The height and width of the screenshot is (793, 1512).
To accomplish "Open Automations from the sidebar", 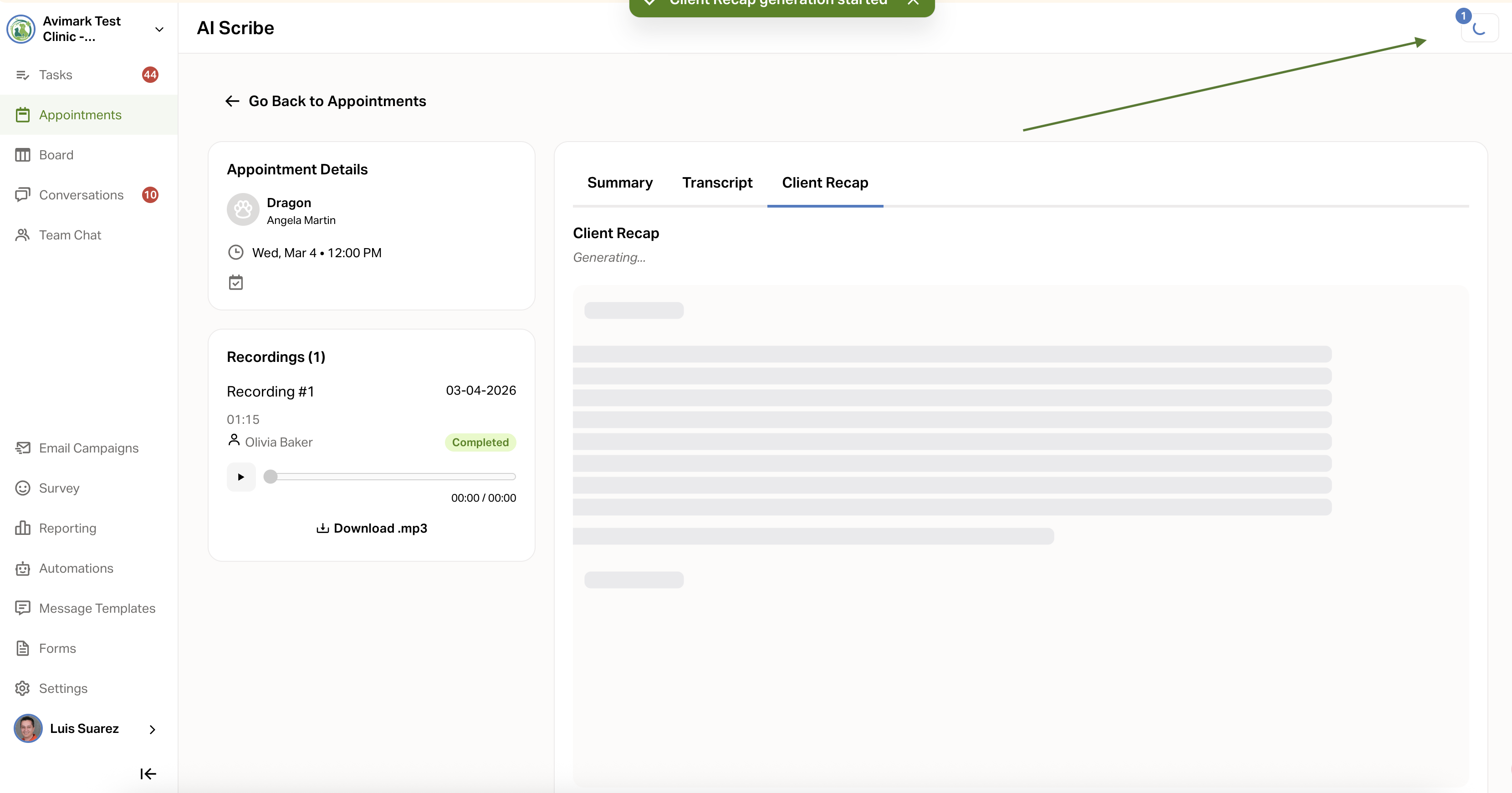I will [77, 569].
